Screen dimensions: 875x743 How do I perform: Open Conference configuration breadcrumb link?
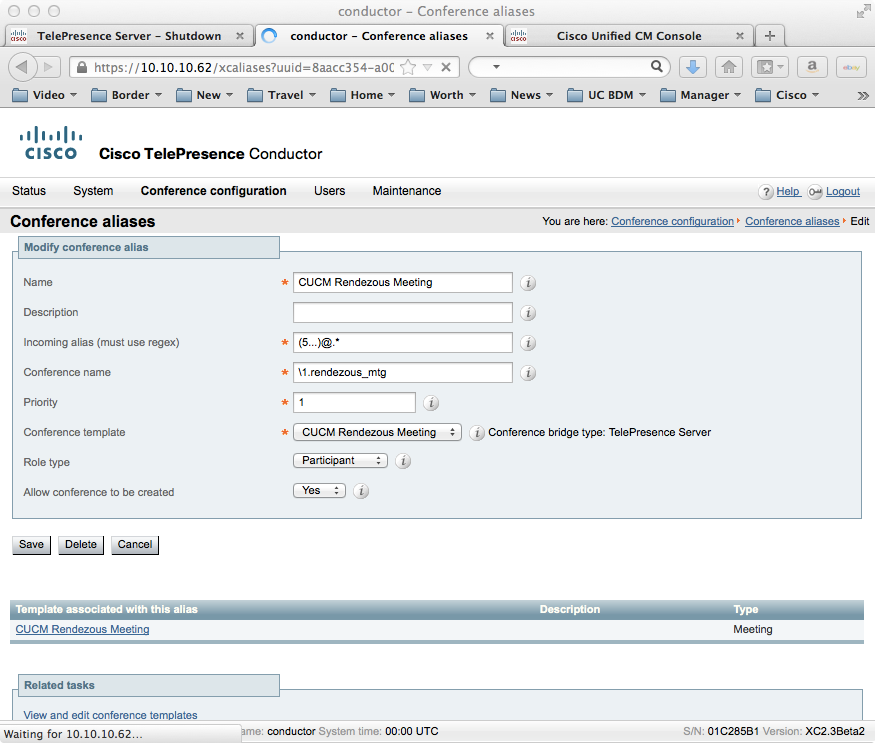point(672,221)
